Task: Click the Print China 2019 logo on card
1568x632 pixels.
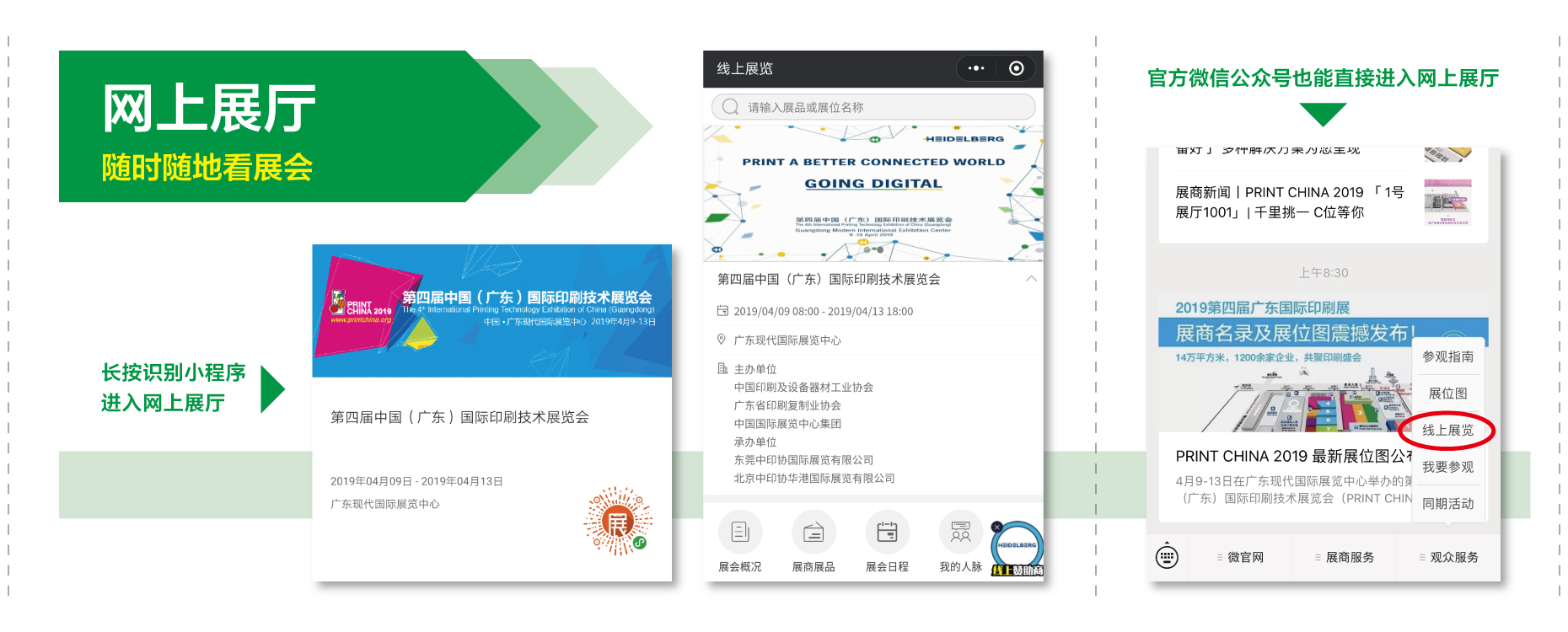Action: 361,307
